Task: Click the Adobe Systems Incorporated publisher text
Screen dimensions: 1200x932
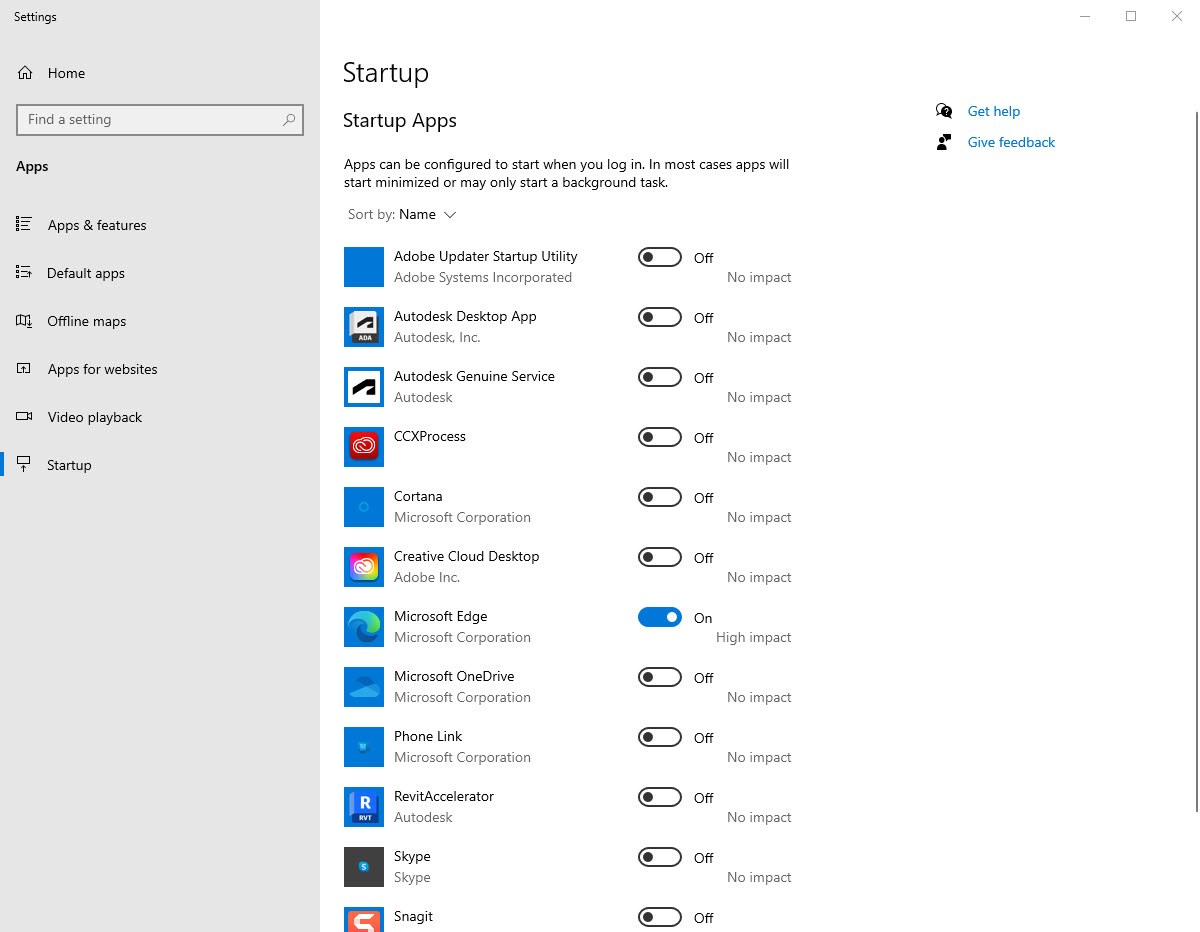Action: pos(483,277)
